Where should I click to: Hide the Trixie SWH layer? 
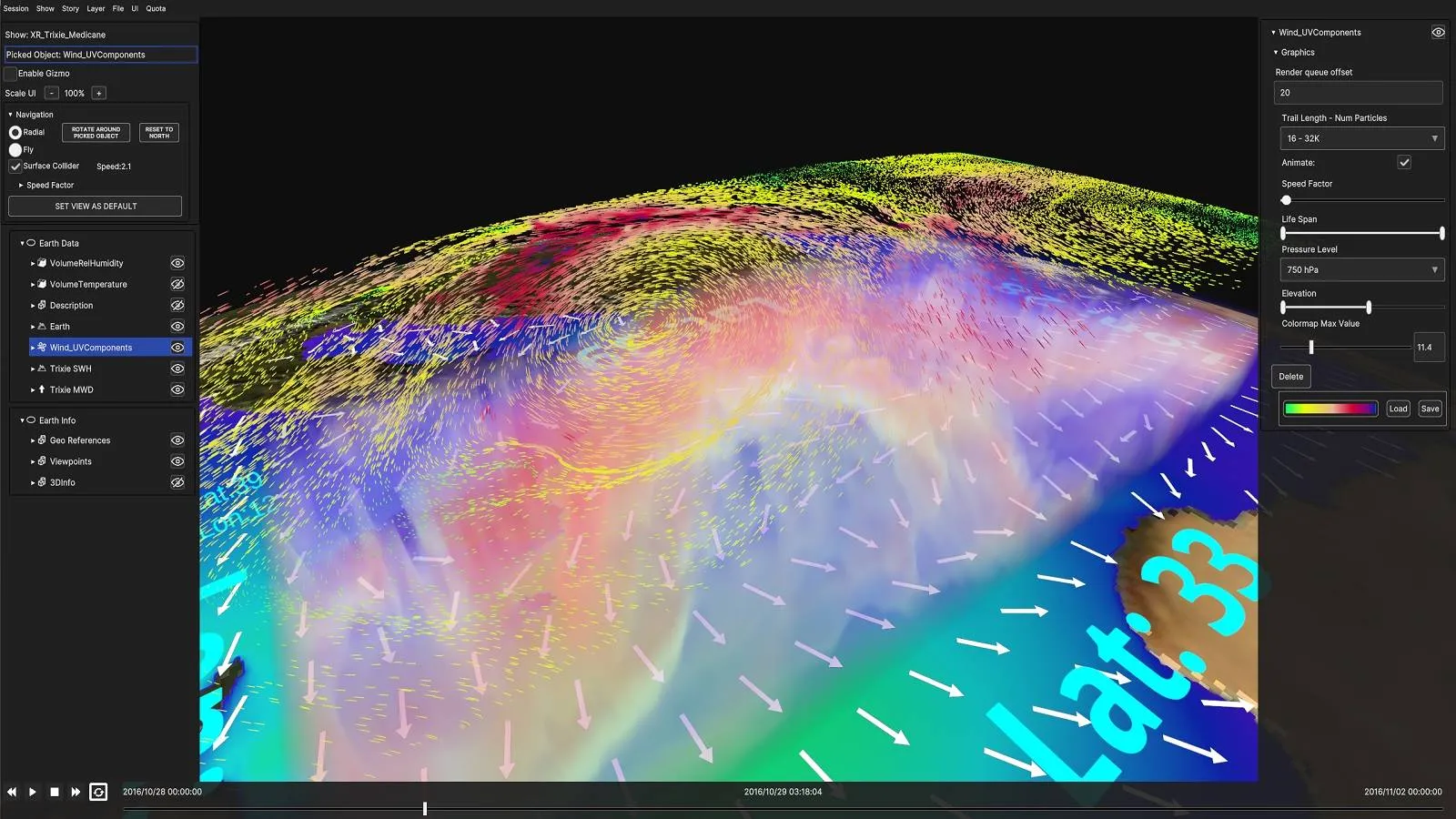tap(177, 369)
